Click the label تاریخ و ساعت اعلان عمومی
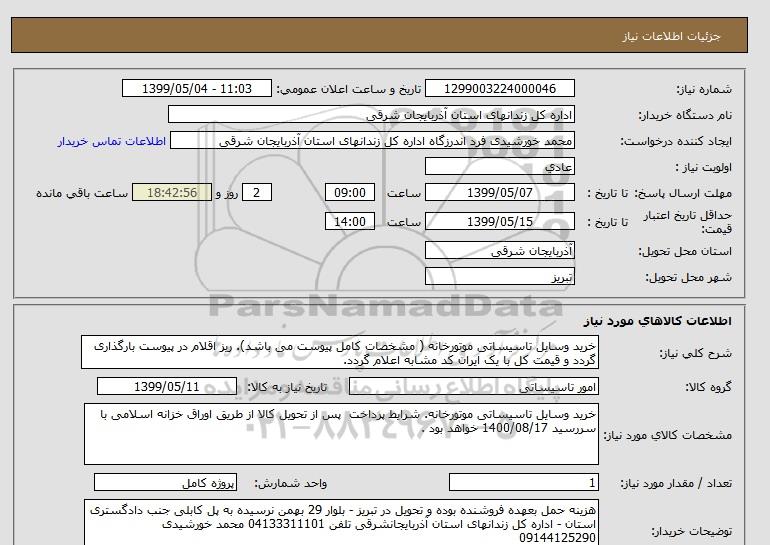 pos(349,89)
